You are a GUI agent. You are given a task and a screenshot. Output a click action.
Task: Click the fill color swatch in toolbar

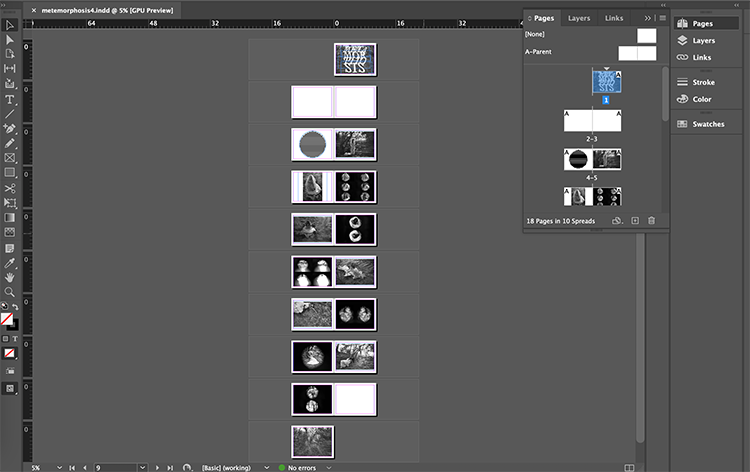click(x=9, y=317)
